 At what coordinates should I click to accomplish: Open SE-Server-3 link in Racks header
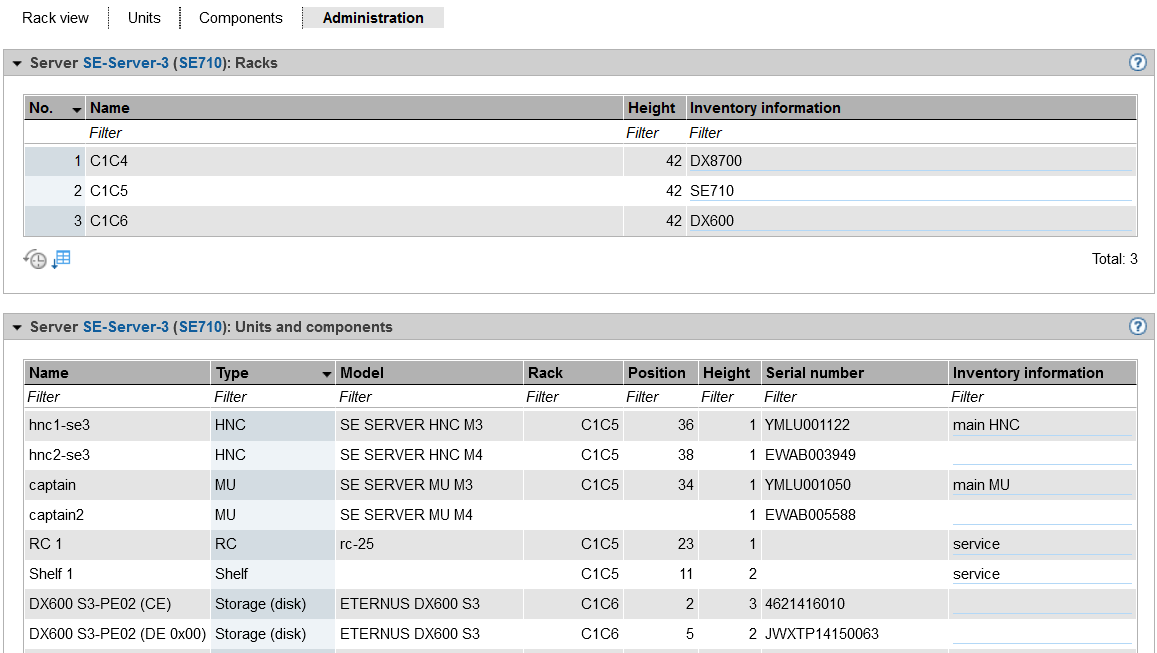[126, 63]
